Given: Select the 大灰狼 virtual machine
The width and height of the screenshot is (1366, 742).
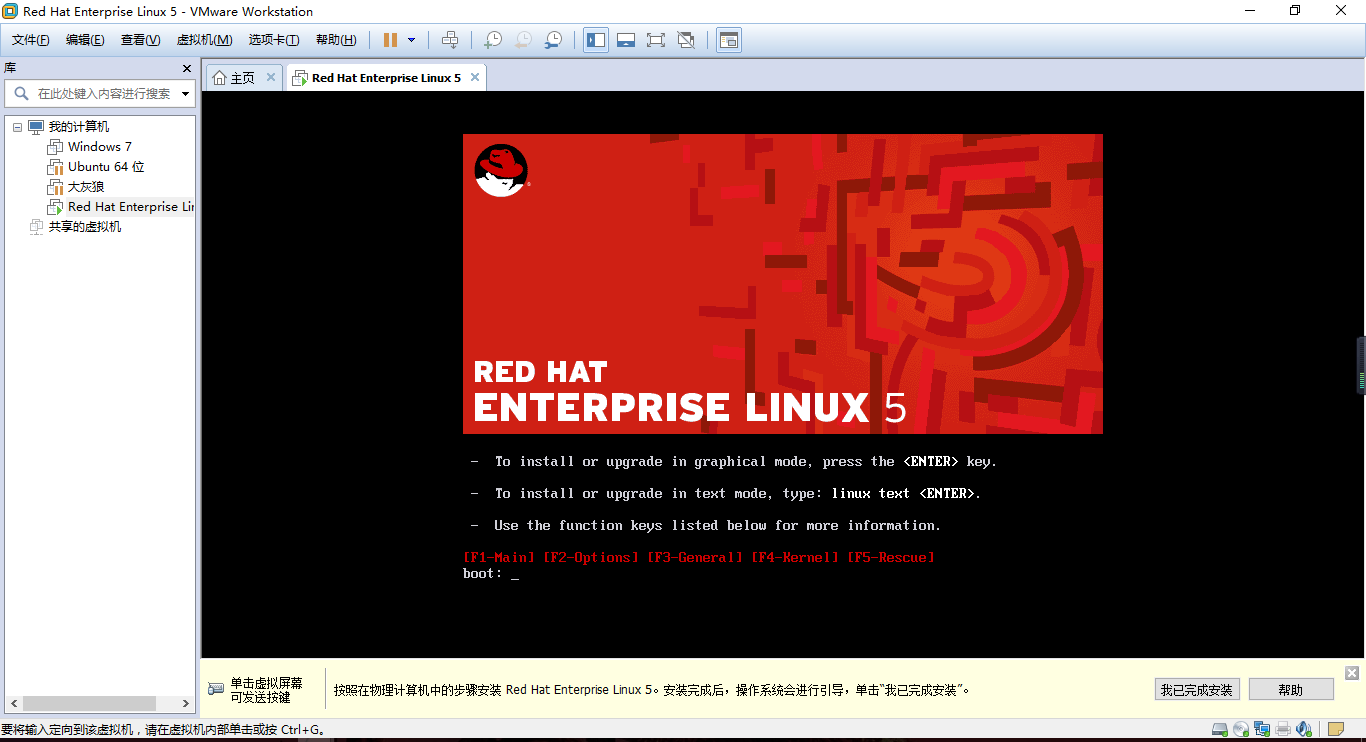Looking at the screenshot, I should (x=86, y=187).
